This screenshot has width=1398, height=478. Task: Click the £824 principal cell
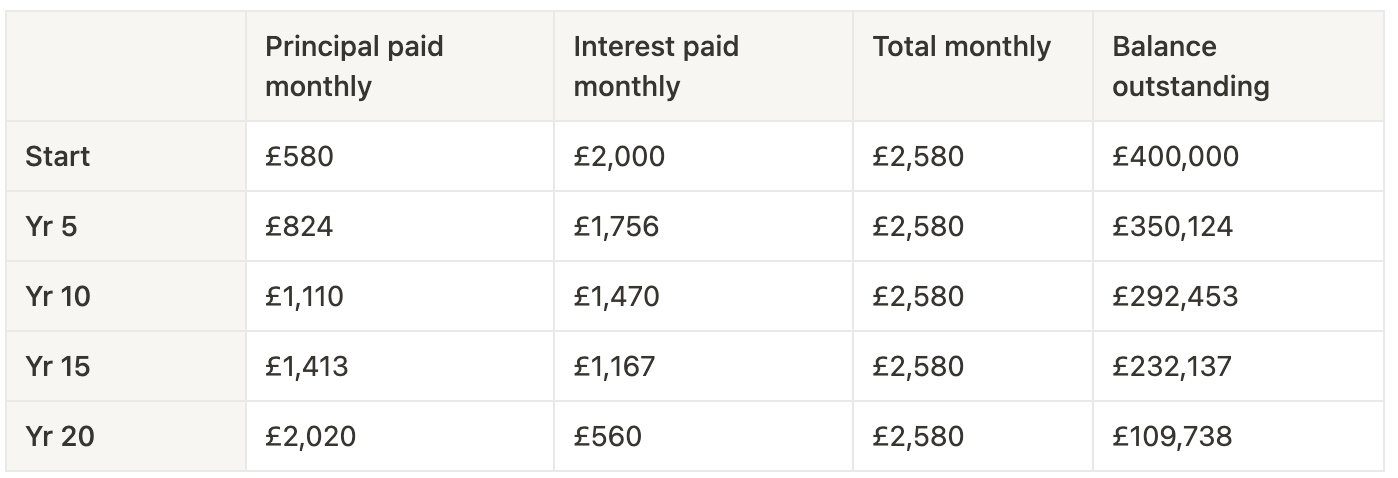(399, 227)
